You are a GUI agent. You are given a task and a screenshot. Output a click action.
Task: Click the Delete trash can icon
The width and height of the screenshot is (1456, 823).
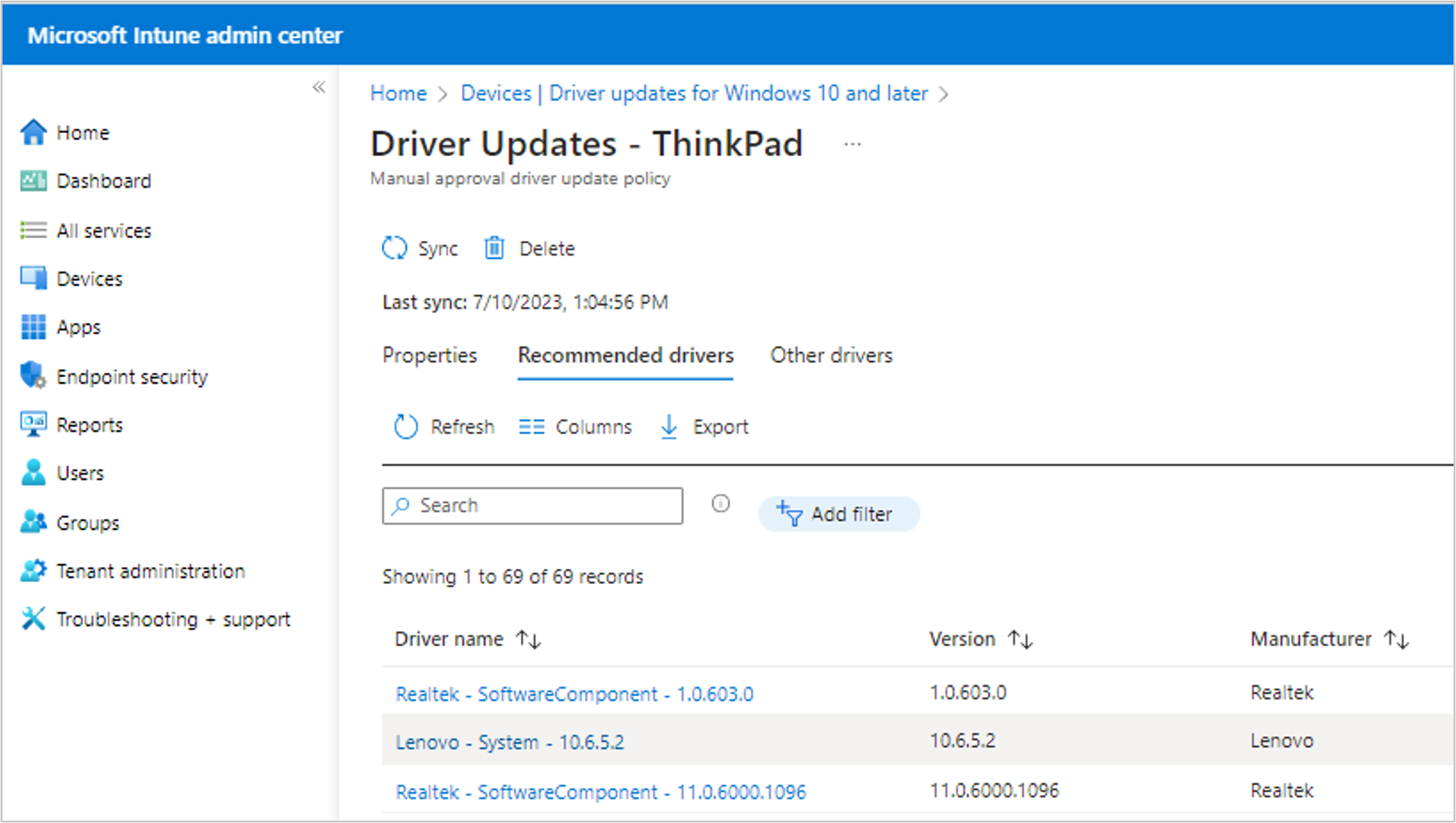(x=494, y=247)
